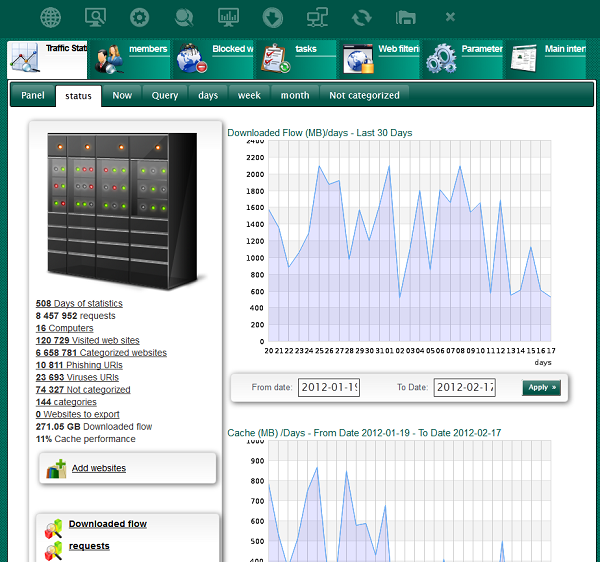Click the tasks tab label
The height and width of the screenshot is (562, 600).
point(306,49)
